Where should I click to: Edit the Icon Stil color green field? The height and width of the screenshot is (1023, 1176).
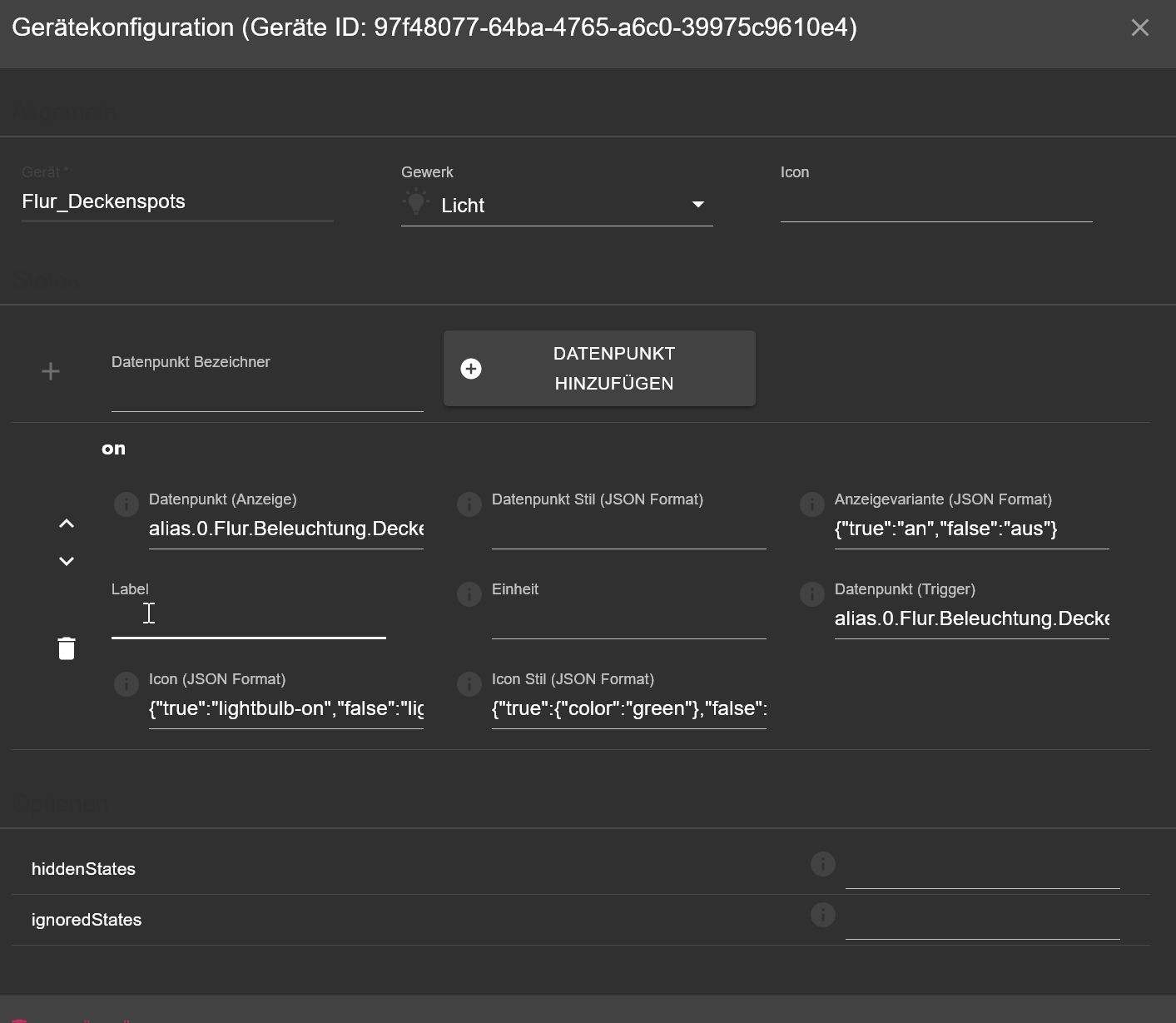click(629, 709)
